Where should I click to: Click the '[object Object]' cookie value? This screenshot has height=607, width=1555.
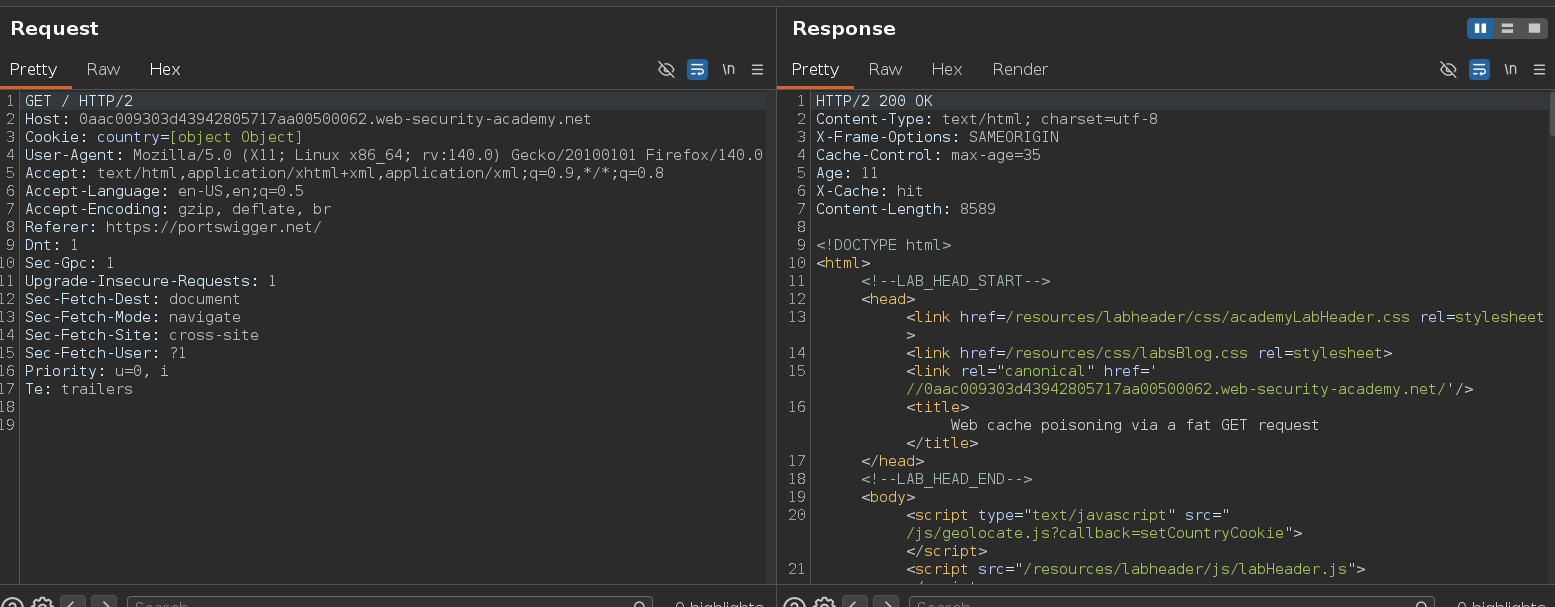click(x=236, y=137)
